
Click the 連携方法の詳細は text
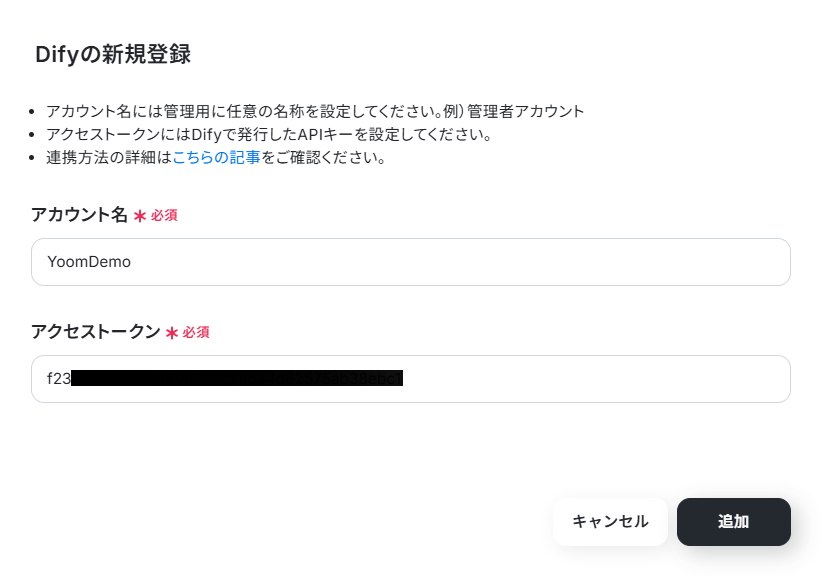tap(109, 157)
